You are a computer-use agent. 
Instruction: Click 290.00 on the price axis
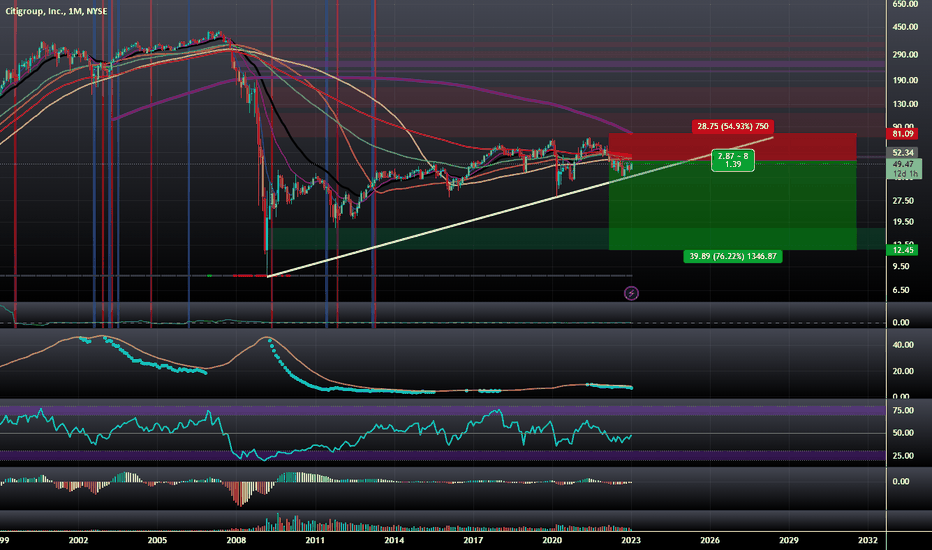tap(905, 55)
